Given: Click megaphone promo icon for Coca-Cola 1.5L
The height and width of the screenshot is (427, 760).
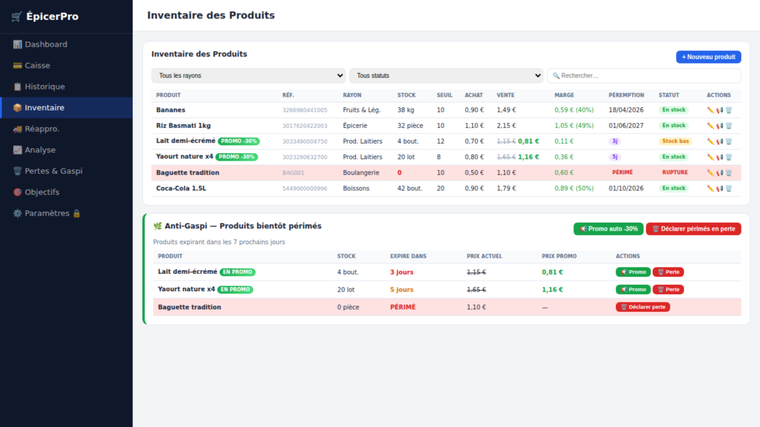Looking at the screenshot, I should click(x=719, y=188).
